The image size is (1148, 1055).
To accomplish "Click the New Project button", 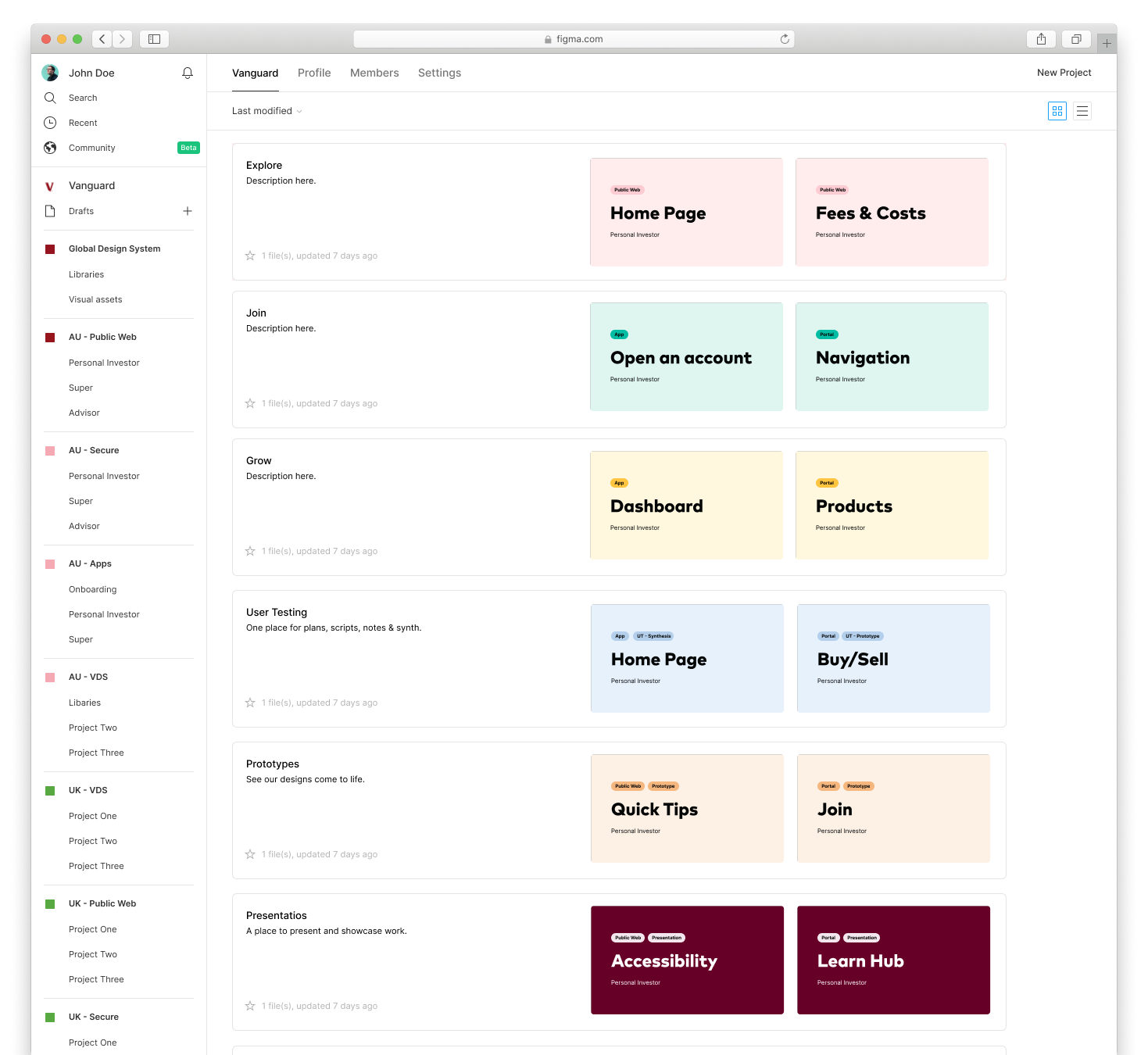I will tap(1064, 73).
